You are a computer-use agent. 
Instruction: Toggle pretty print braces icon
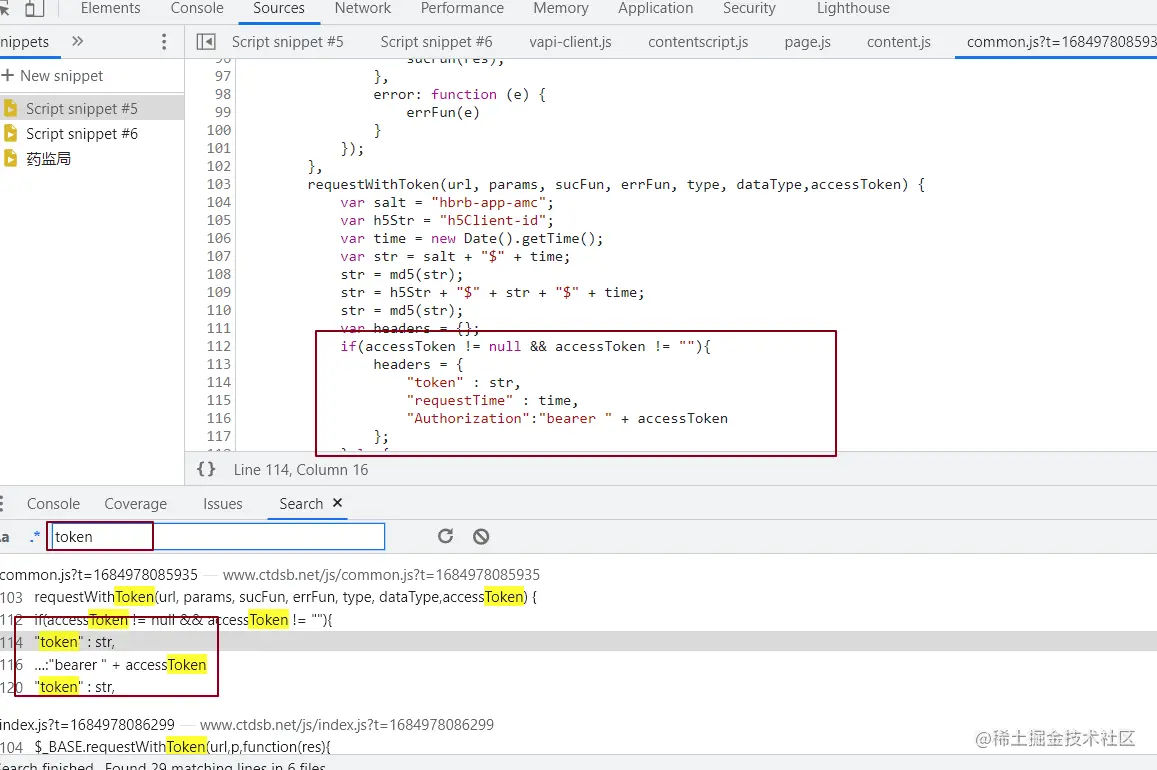tap(206, 469)
